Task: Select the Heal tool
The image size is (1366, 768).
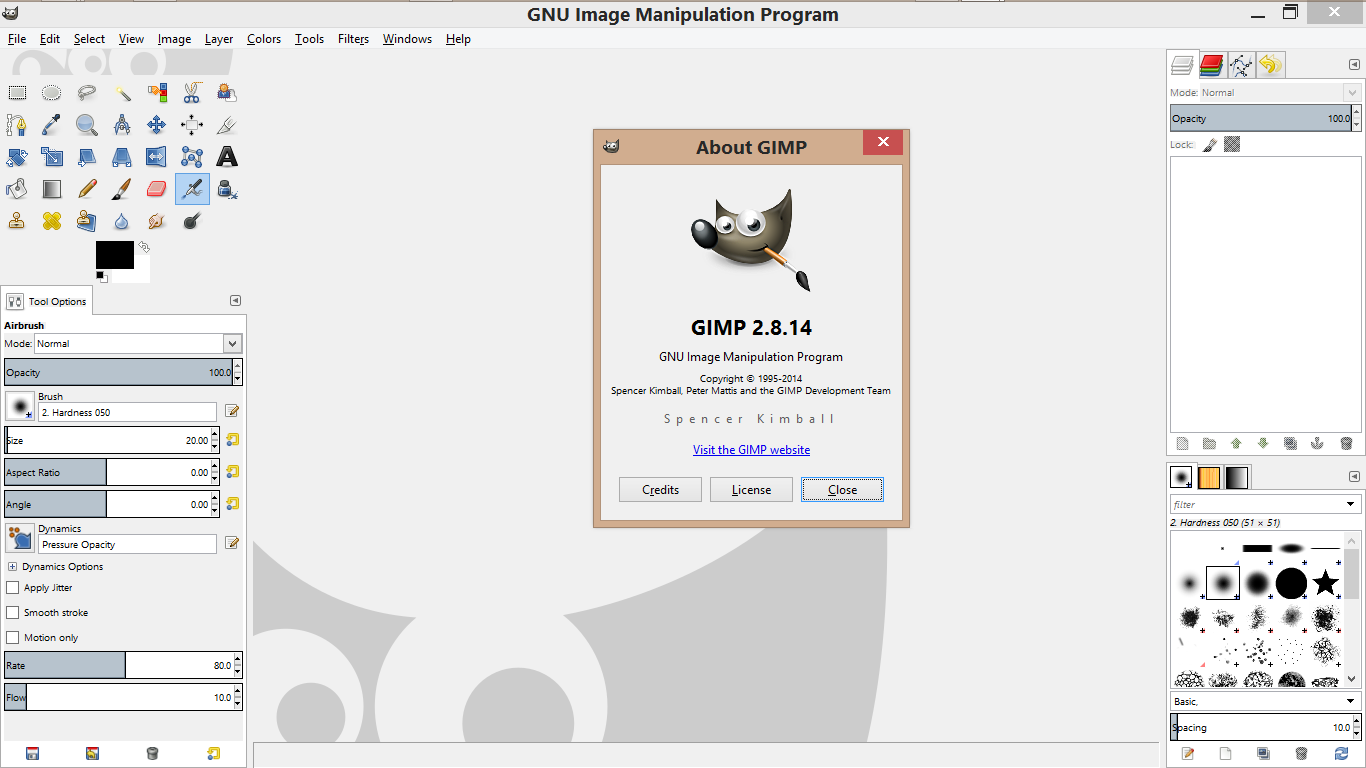Action: tap(52, 221)
